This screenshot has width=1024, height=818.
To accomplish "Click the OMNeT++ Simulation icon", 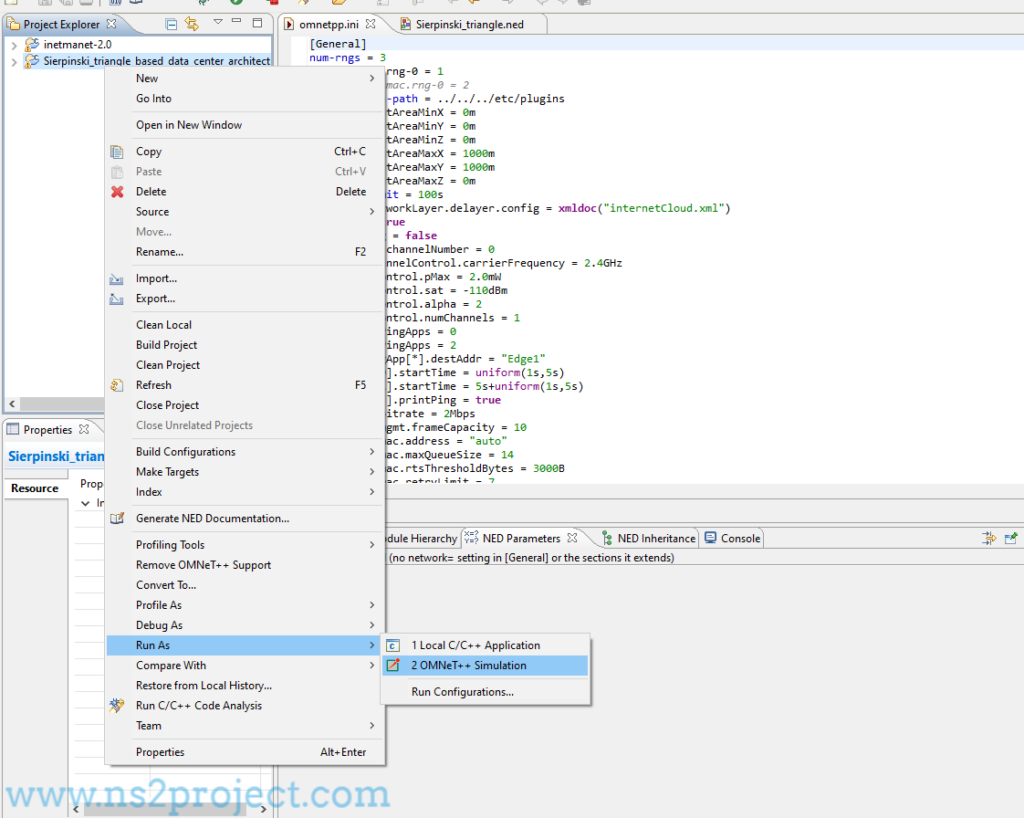I will click(392, 666).
